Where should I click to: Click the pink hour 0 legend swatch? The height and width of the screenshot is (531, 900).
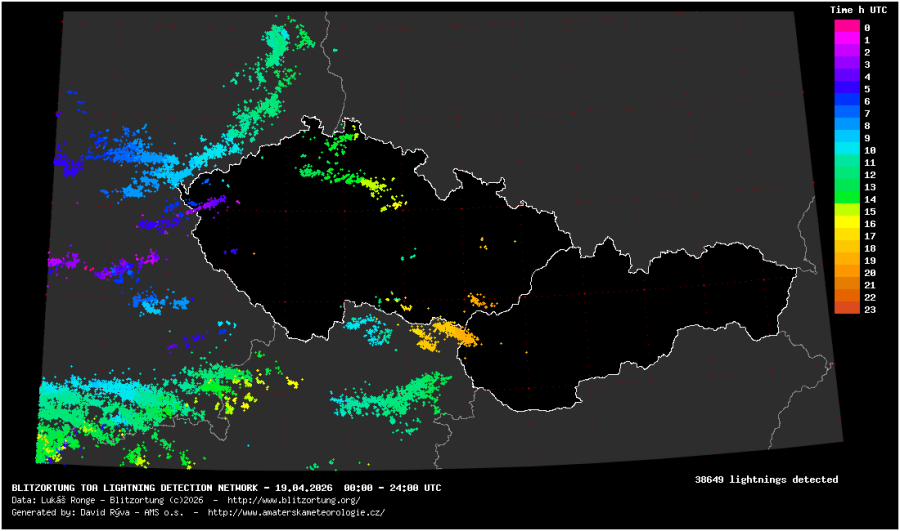tap(846, 27)
